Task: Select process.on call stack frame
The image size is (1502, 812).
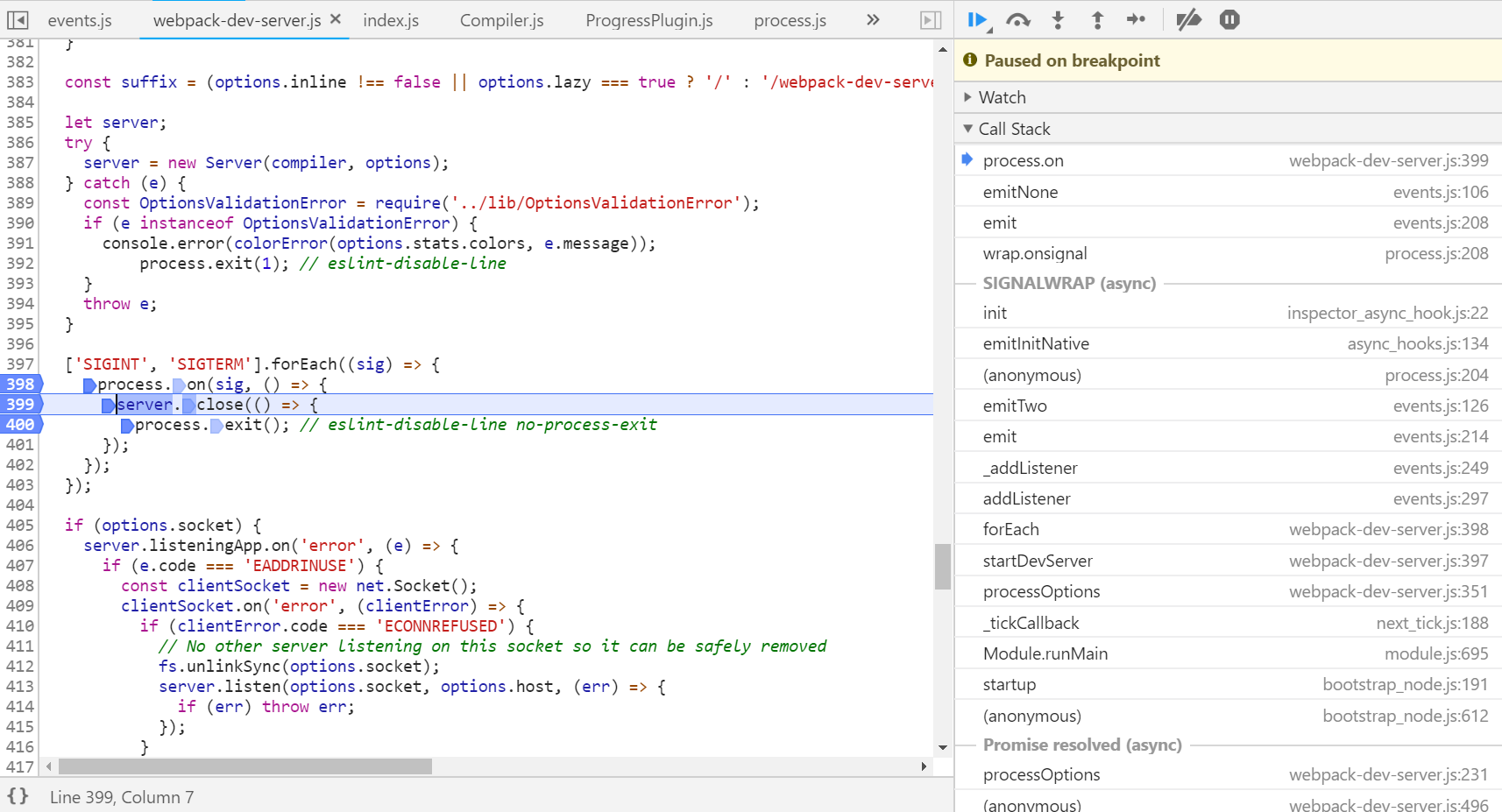Action: [1228, 160]
